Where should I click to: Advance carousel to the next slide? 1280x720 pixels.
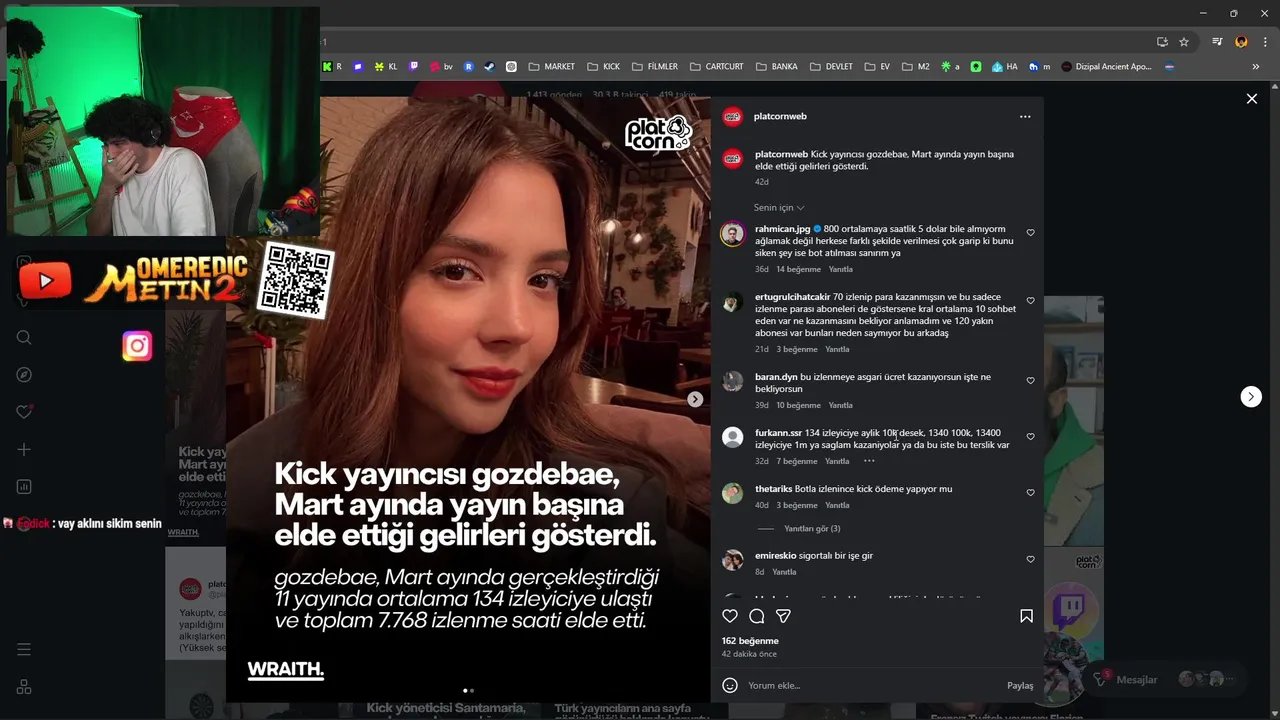coord(695,399)
